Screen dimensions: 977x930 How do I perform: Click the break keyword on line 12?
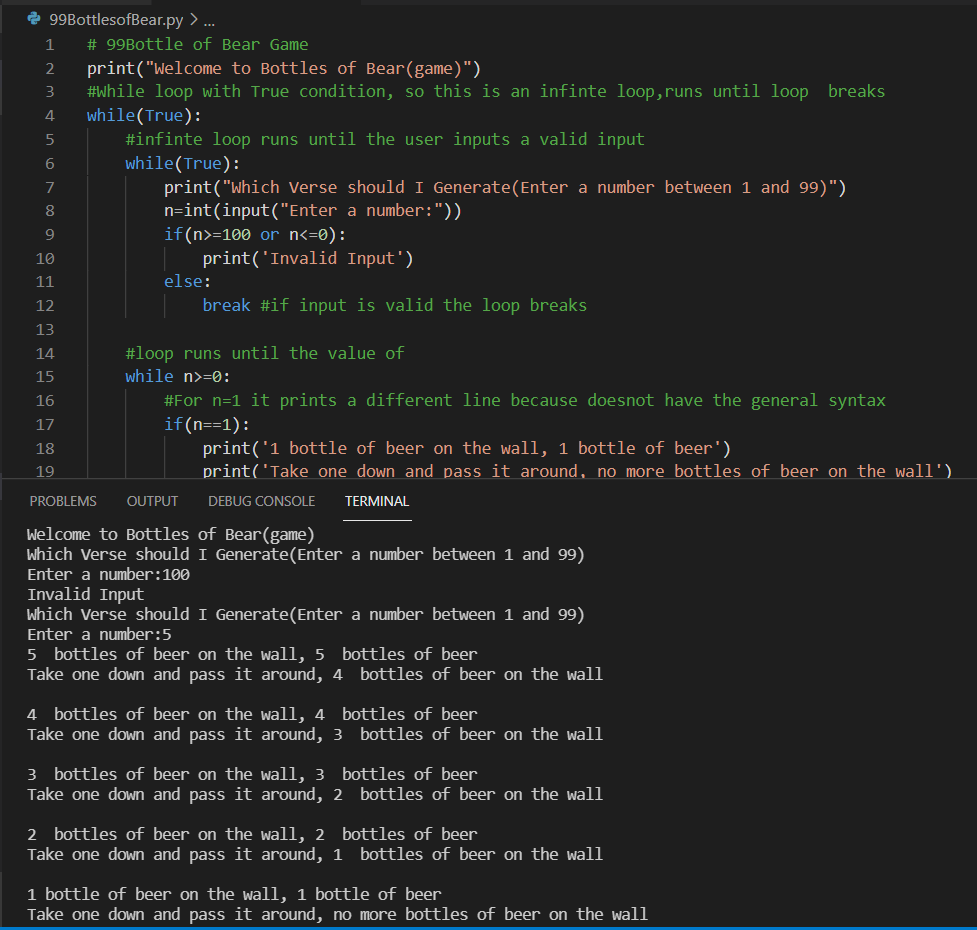(226, 305)
